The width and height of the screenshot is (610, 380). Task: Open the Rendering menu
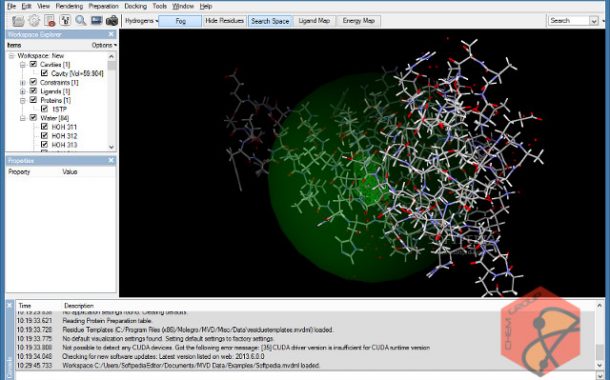(x=69, y=6)
